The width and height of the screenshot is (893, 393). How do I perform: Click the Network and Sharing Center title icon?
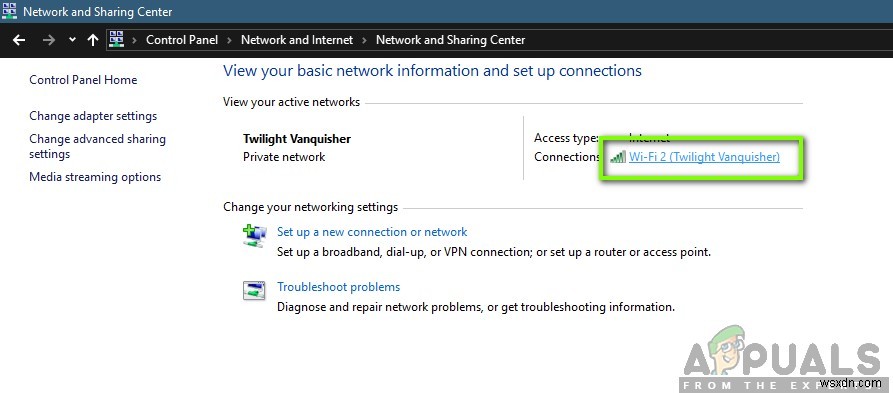coord(10,11)
